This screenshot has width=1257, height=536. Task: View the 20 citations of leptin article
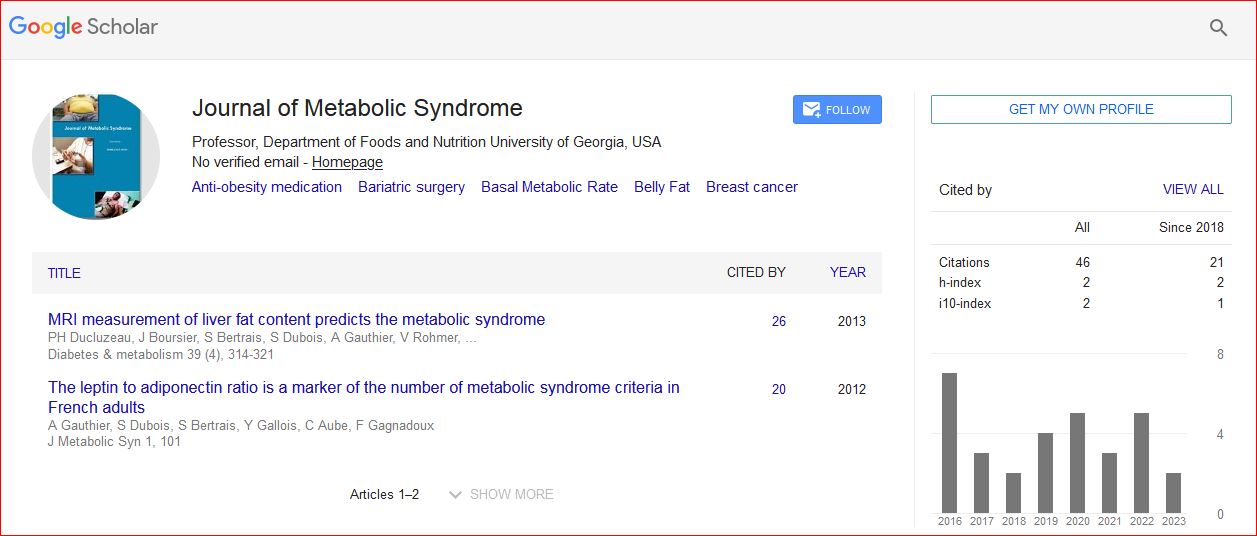click(x=778, y=390)
